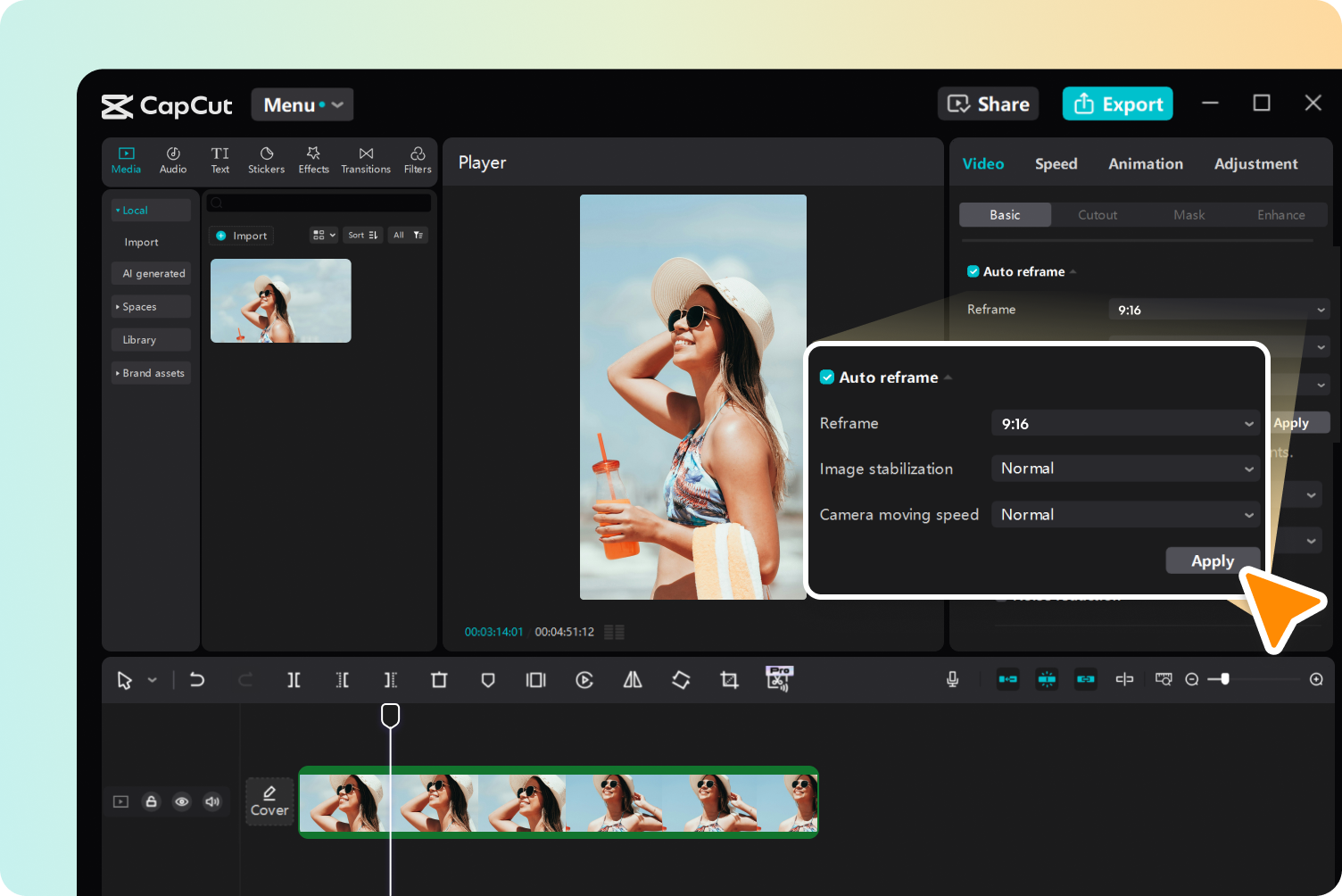Open the Image stabilization dropdown
The image size is (1342, 896).
[1125, 468]
